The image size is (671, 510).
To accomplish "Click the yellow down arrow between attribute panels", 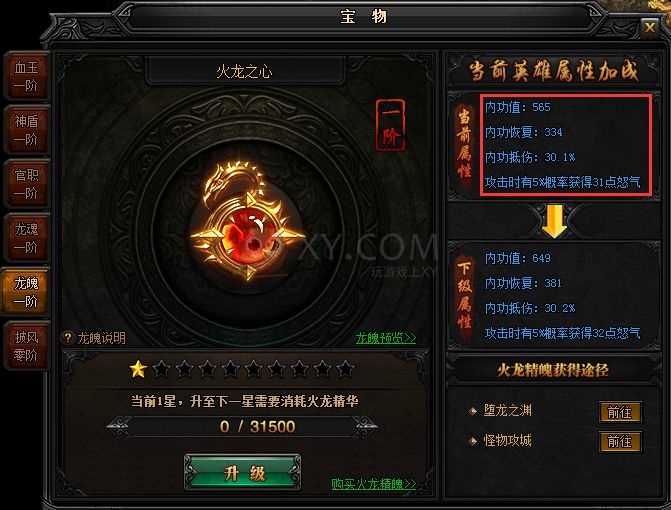I will point(554,221).
